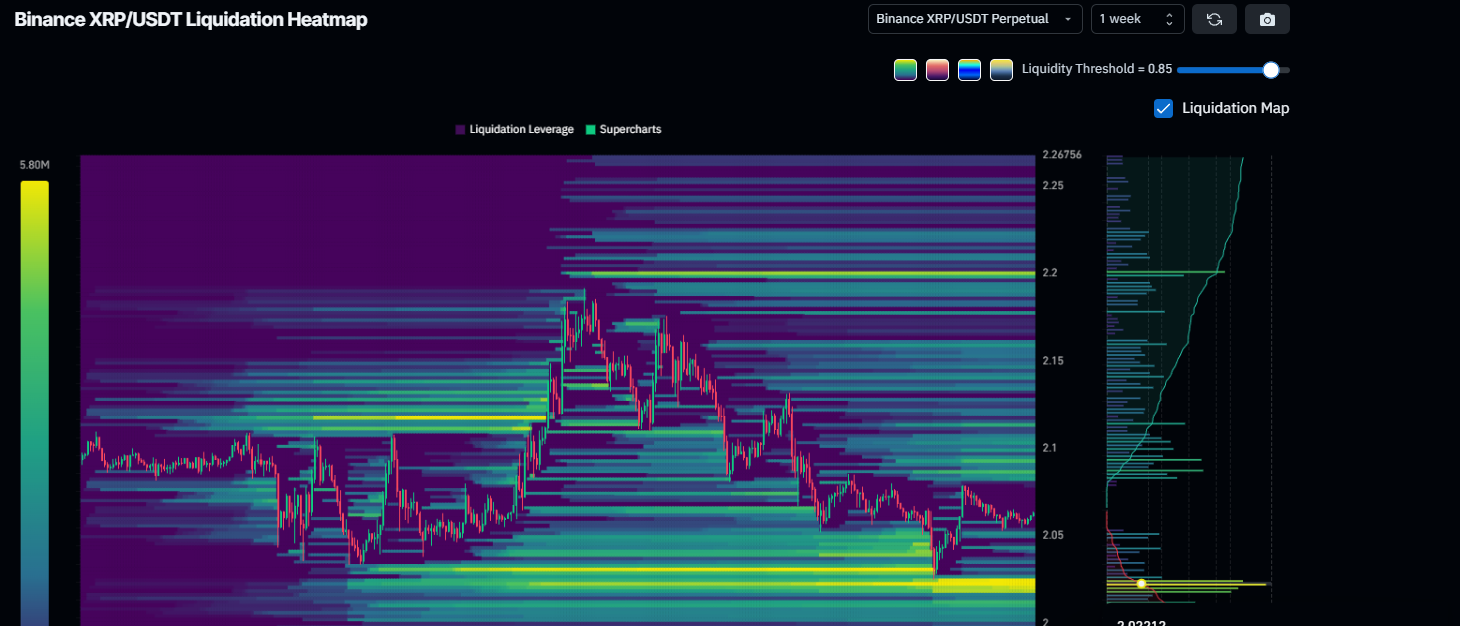This screenshot has height=626, width=1460.
Task: Uncheck the Liquidation Map checkbox
Action: [1163, 108]
